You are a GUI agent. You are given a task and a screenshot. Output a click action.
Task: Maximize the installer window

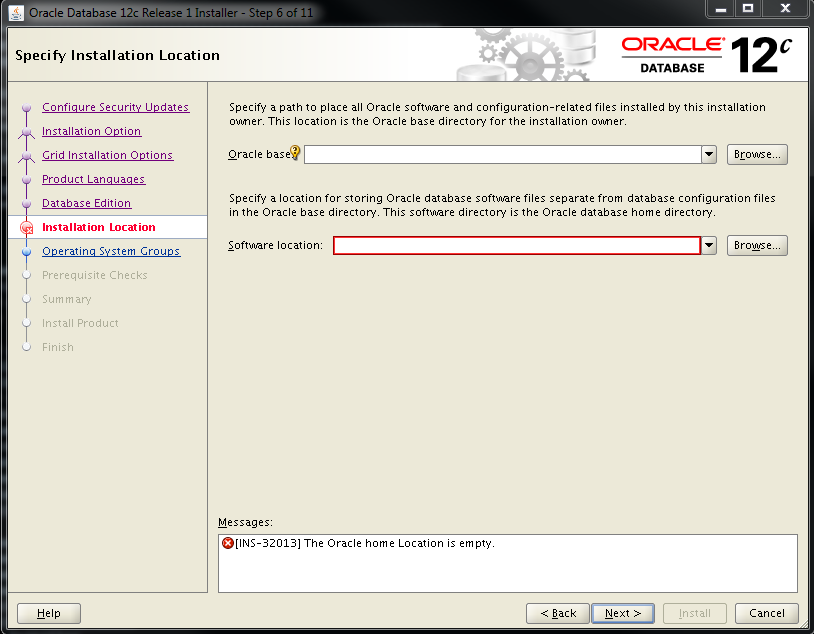(x=748, y=8)
